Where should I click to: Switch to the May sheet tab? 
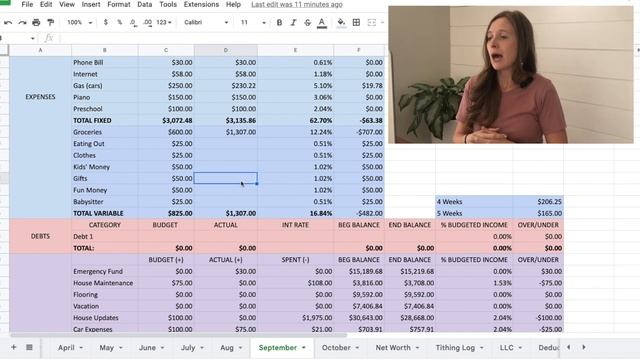coord(107,348)
